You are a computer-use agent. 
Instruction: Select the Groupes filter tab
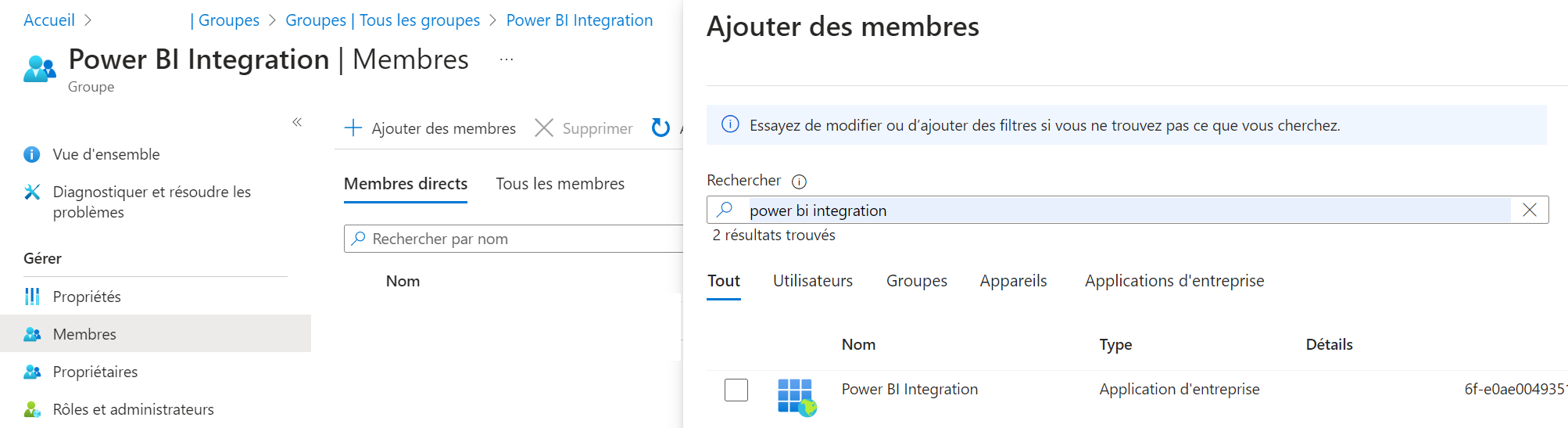(917, 281)
